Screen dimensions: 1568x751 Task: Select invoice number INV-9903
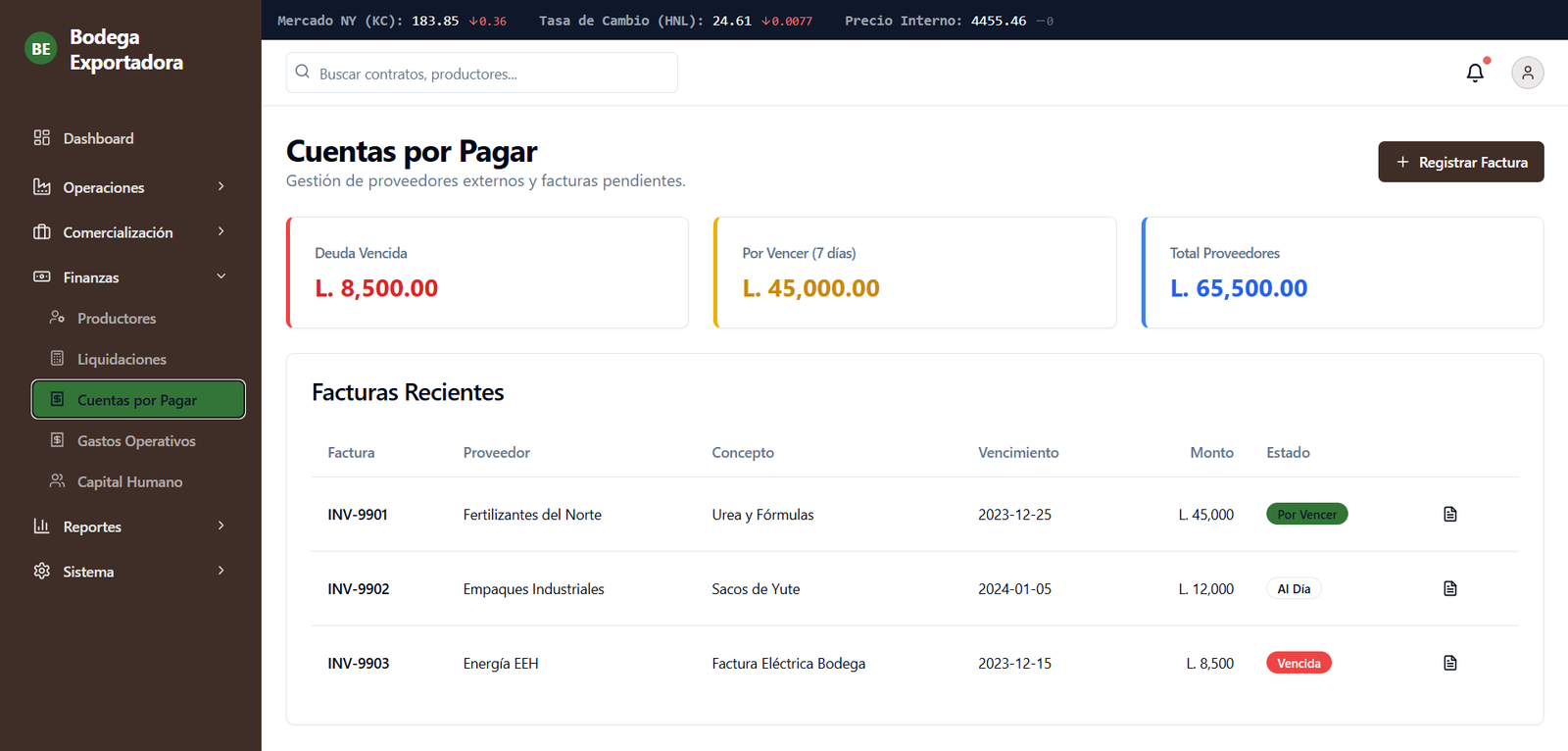click(x=359, y=663)
